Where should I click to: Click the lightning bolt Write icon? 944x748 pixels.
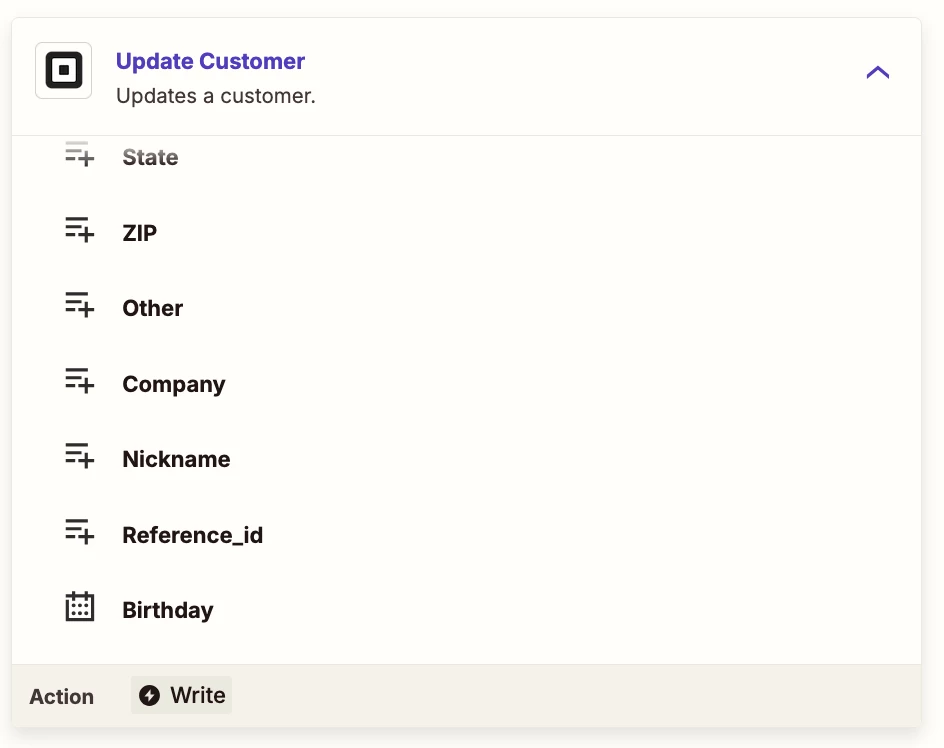[x=149, y=695]
